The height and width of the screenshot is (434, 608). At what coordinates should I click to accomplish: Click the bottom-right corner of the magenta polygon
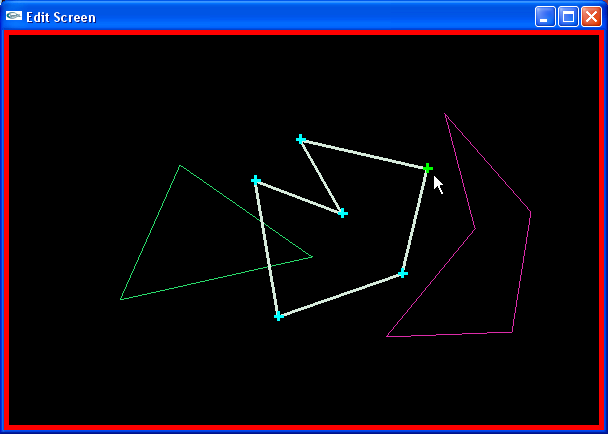point(512,332)
